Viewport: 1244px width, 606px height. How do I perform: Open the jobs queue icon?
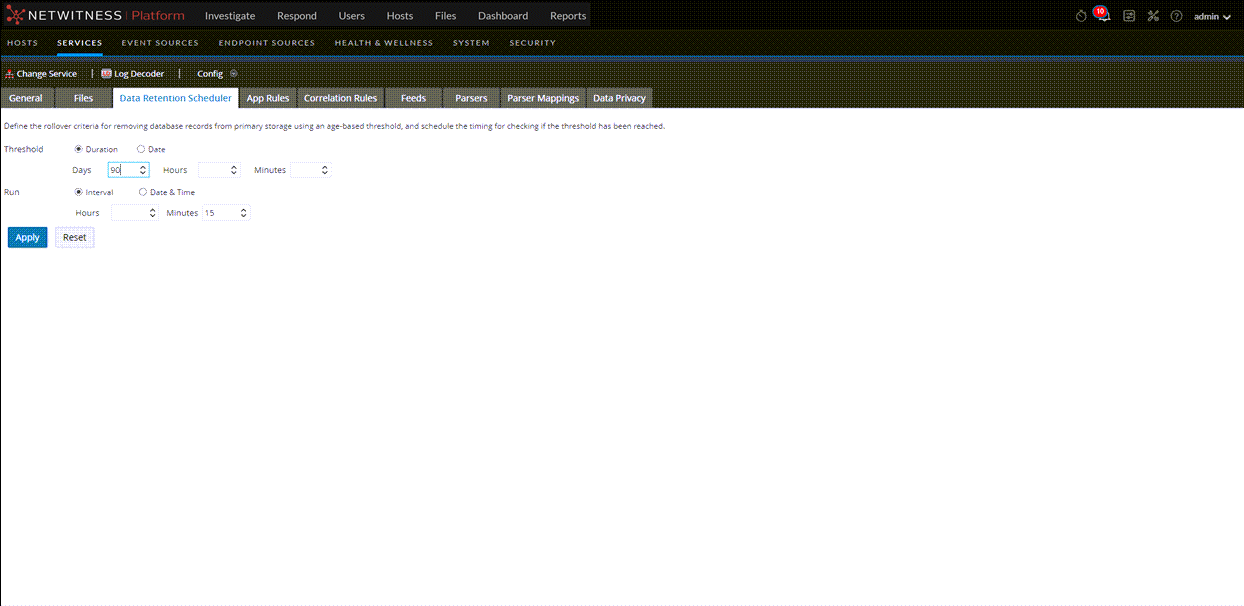click(1129, 15)
